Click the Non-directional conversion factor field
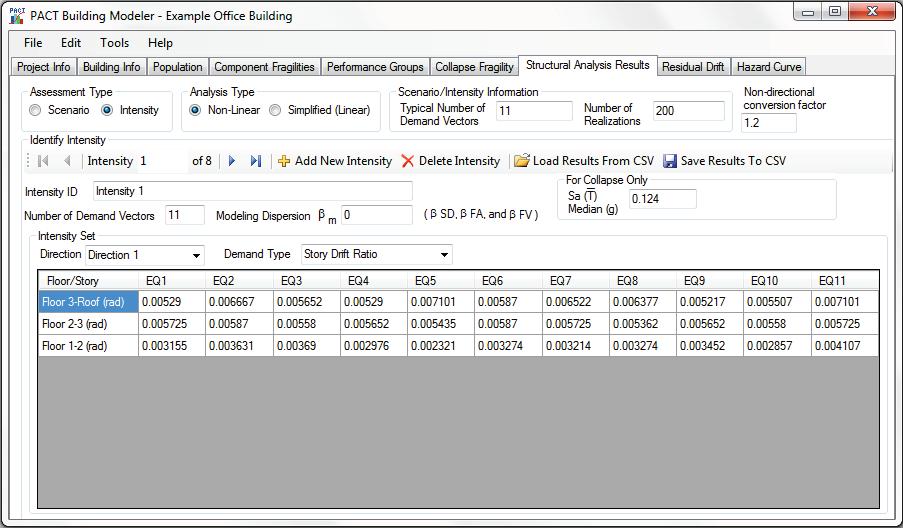This screenshot has height=528, width=903. (769, 123)
